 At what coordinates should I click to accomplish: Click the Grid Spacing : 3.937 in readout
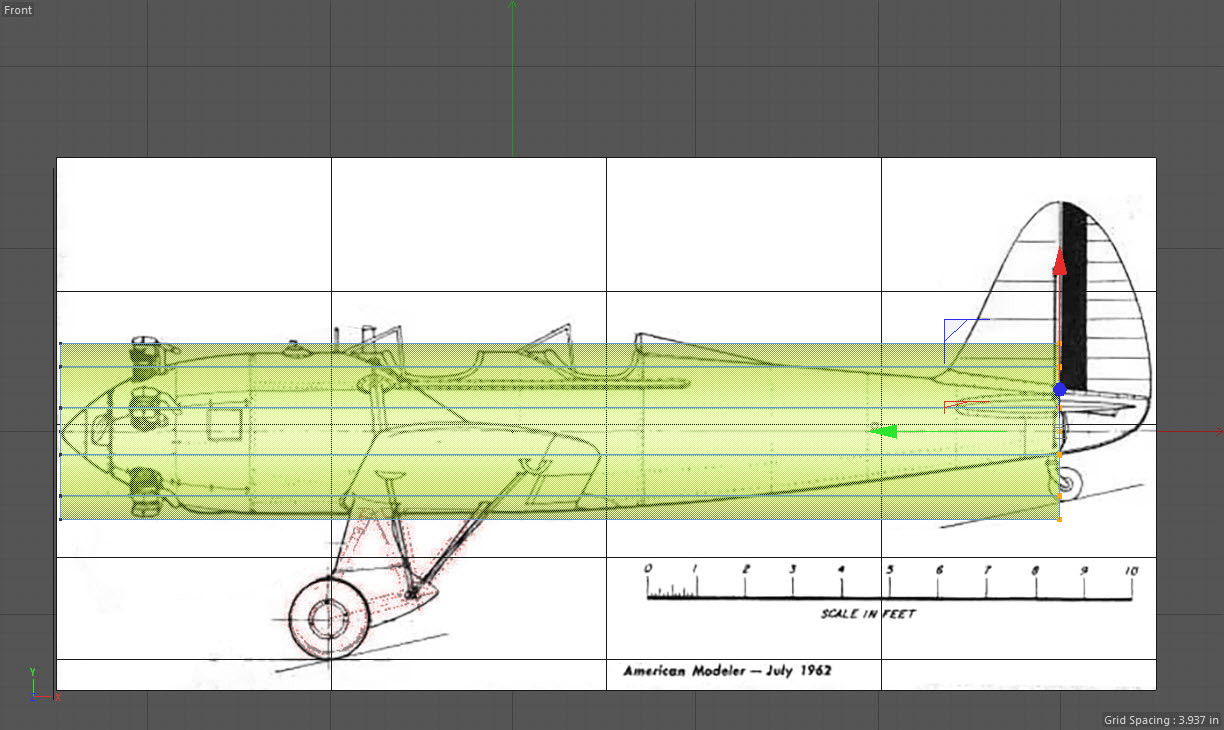click(1159, 720)
